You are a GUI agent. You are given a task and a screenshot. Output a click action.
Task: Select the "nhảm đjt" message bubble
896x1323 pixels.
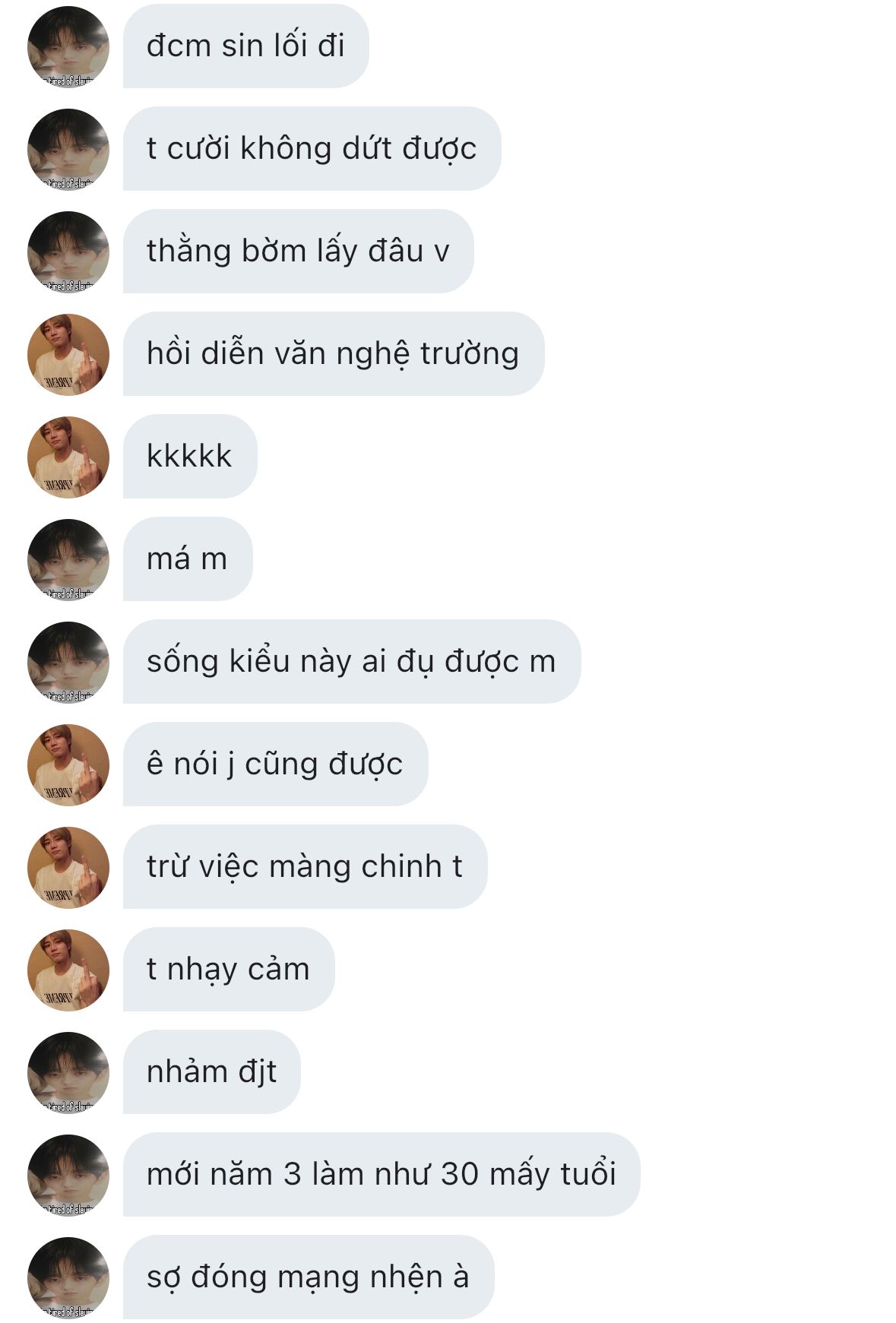click(x=212, y=1072)
